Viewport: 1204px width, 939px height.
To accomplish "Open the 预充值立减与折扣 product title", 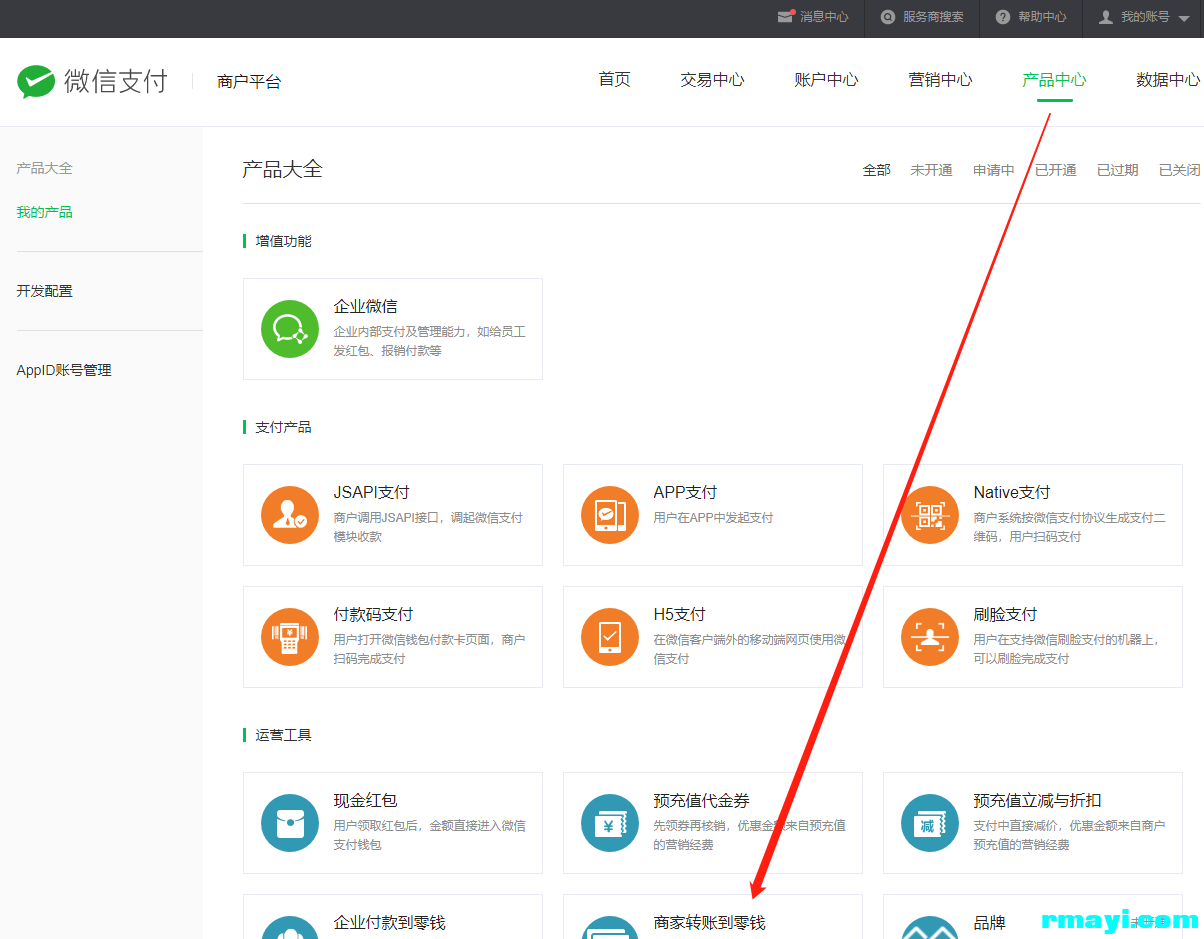I will coord(1037,800).
